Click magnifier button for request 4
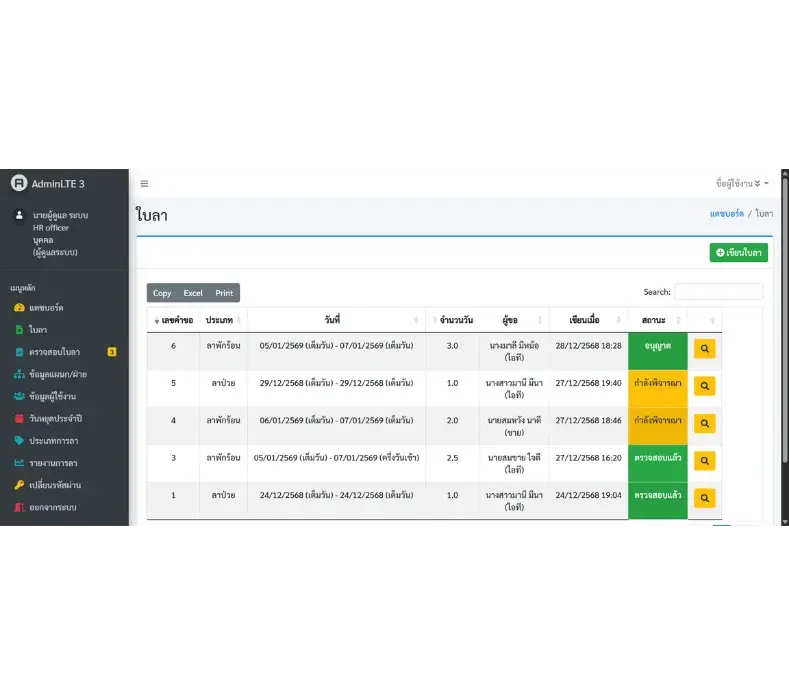The height and width of the screenshot is (695, 789). (x=704, y=423)
